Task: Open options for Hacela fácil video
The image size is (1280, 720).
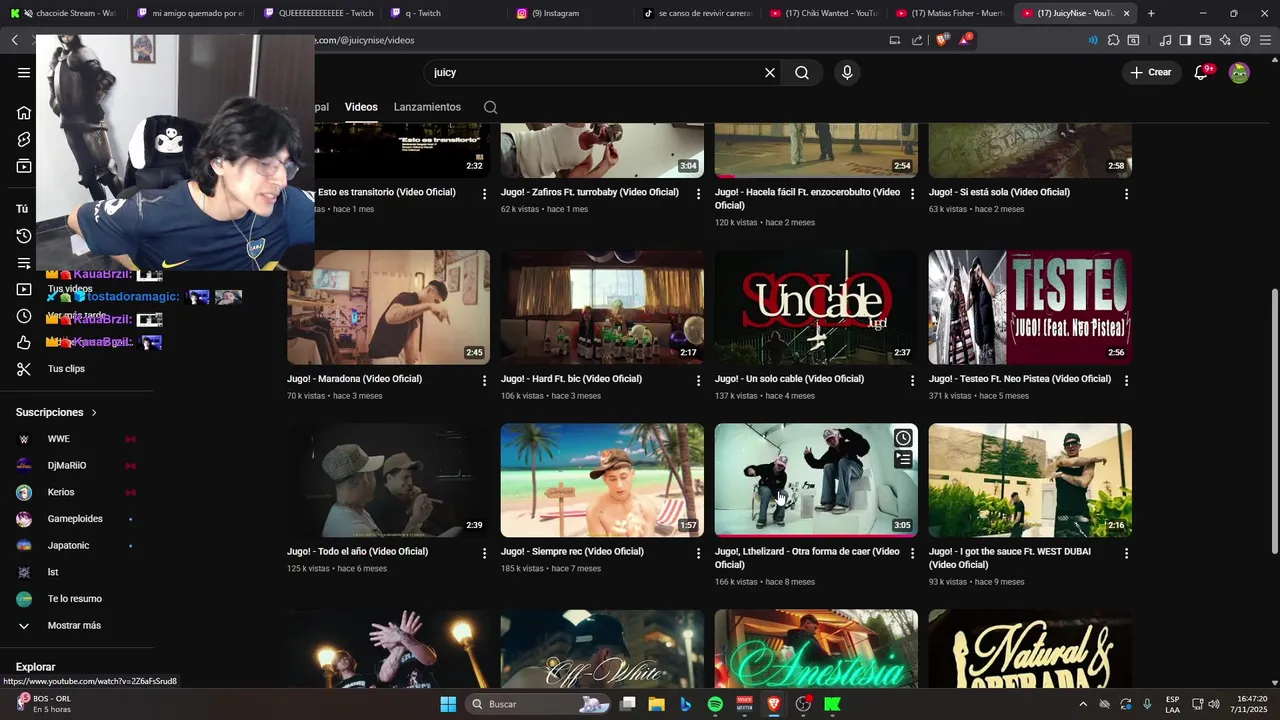Action: click(x=912, y=194)
